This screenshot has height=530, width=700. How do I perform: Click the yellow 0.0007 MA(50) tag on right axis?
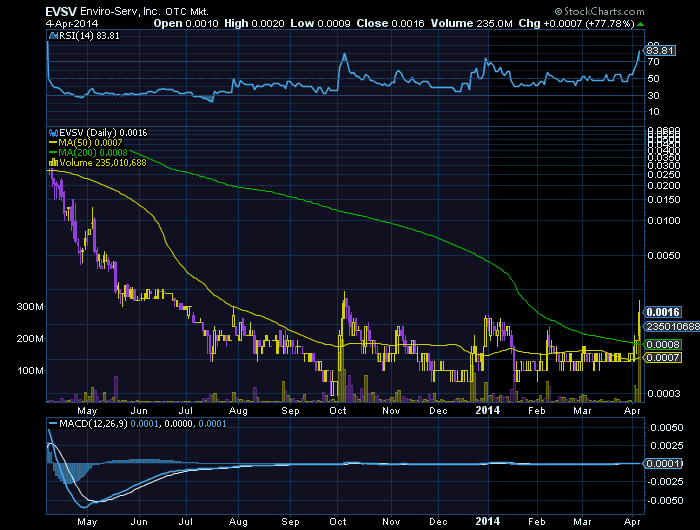(663, 358)
